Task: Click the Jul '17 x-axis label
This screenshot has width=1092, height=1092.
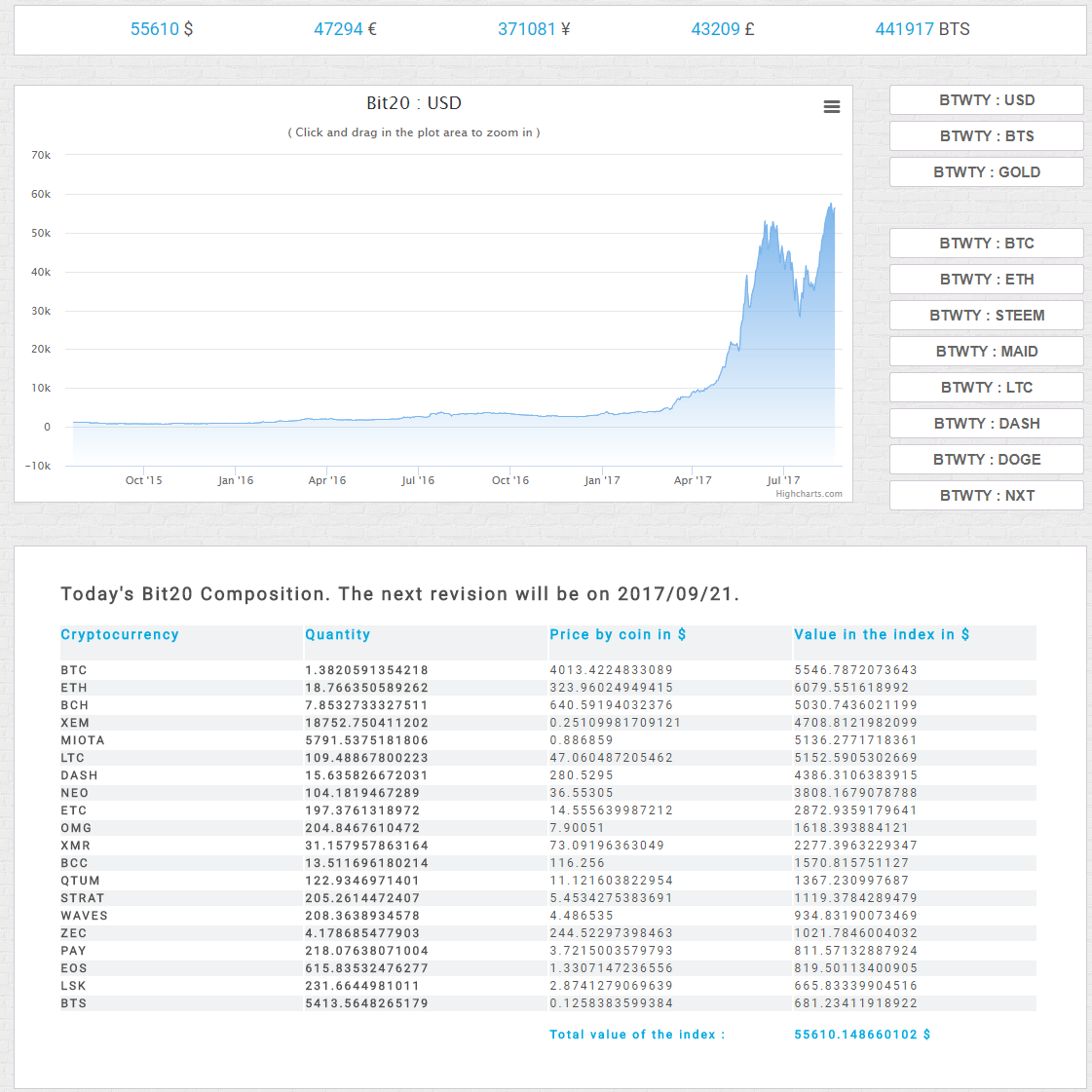Action: pos(783,480)
